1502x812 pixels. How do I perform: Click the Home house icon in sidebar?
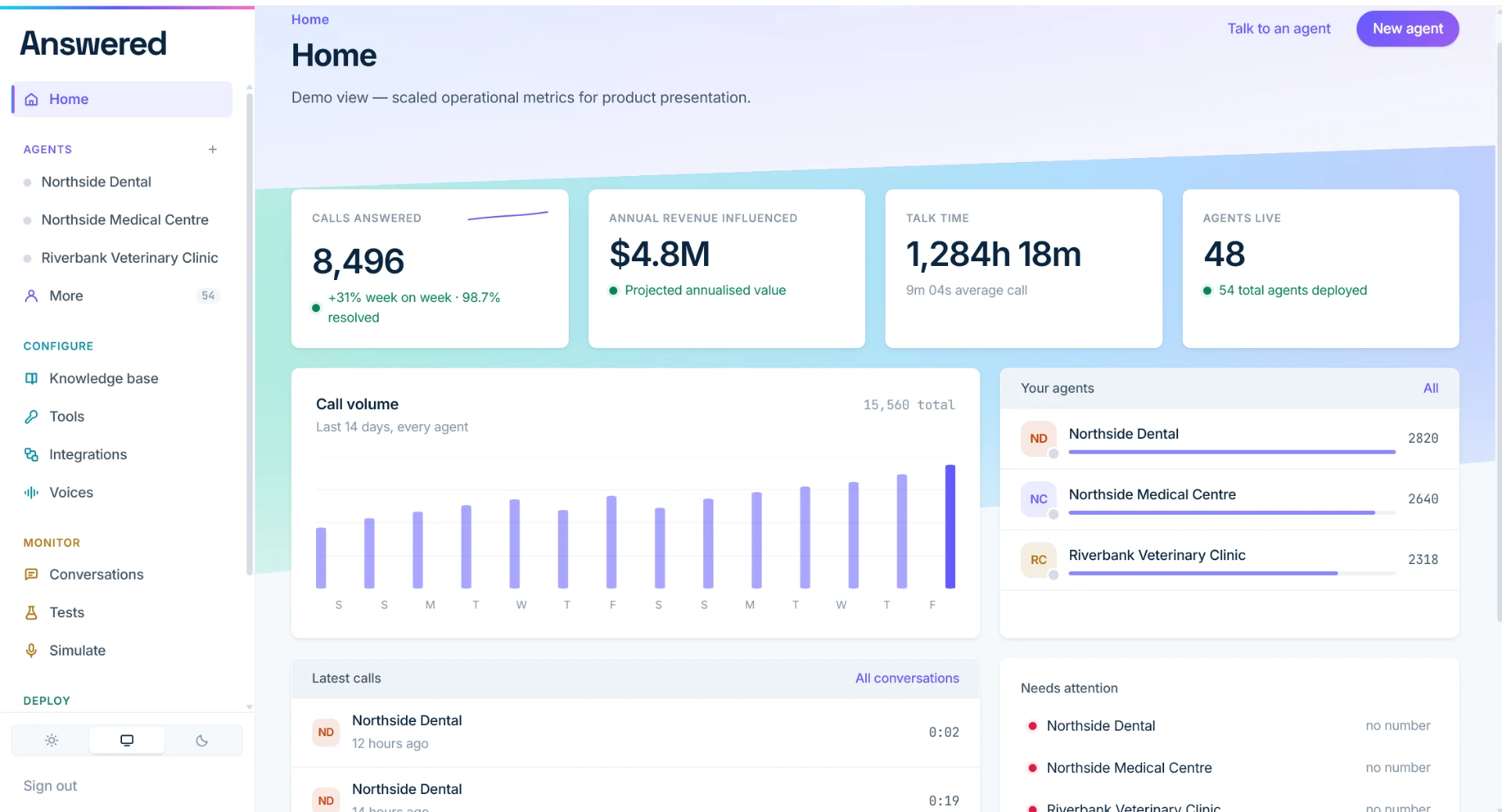click(31, 99)
